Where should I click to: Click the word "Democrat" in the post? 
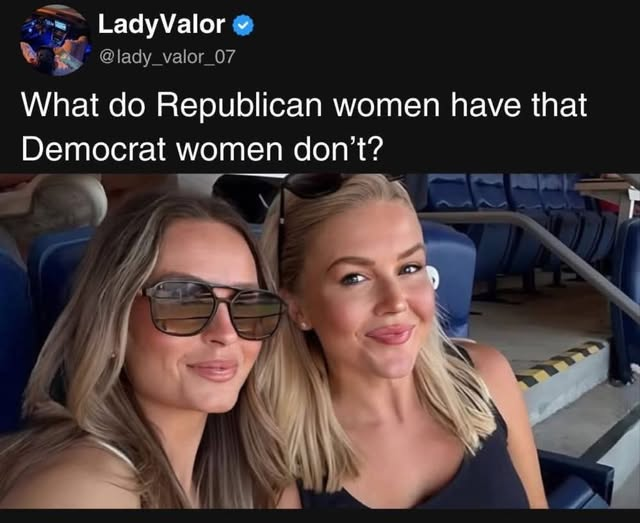[x=93, y=149]
